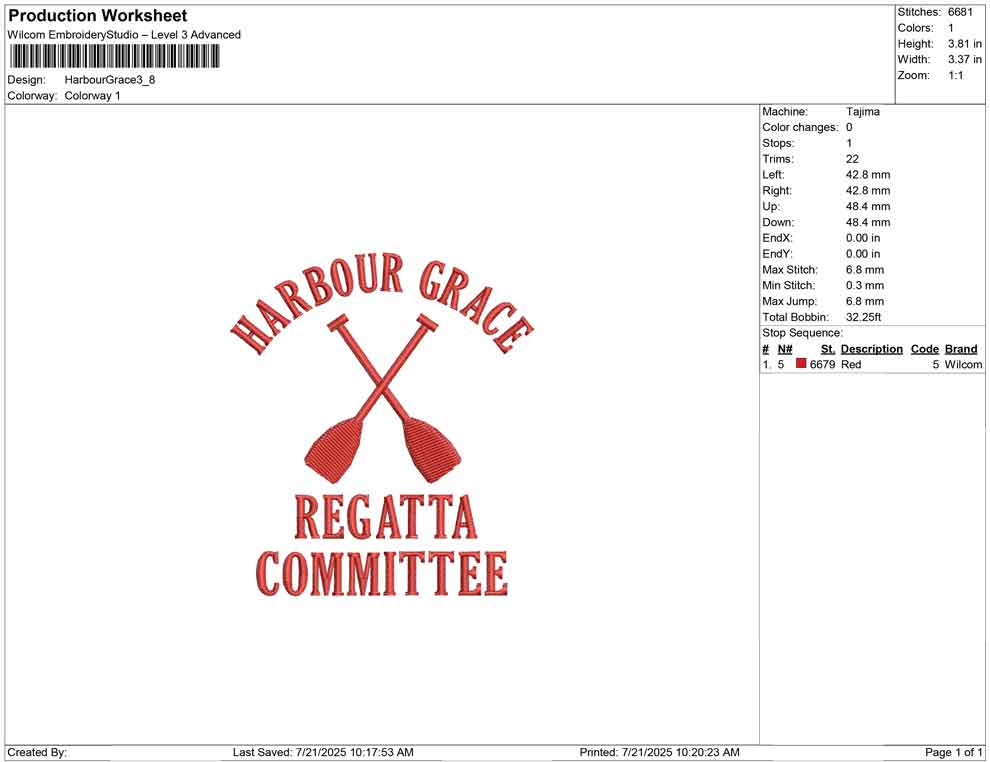Image resolution: width=990 pixels, height=762 pixels.
Task: Click the Stitches value '6681'
Action: pyautogui.click(x=960, y=12)
